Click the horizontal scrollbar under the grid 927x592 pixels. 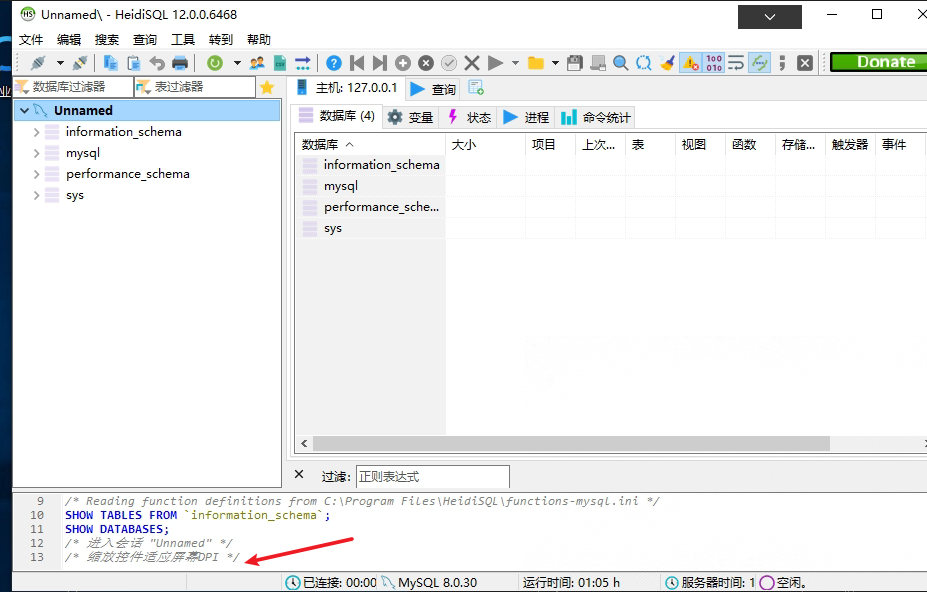571,444
